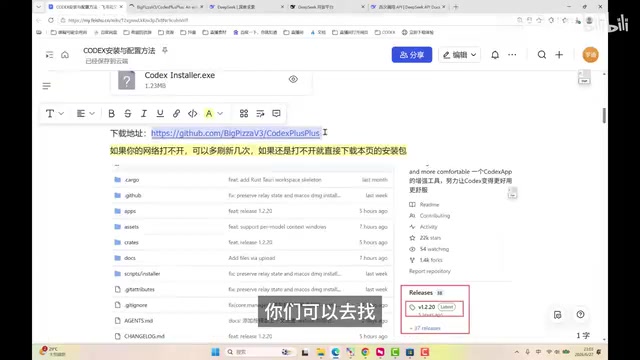Click the '1 字' word count
Screen dimensions: 640x360
(583, 336)
